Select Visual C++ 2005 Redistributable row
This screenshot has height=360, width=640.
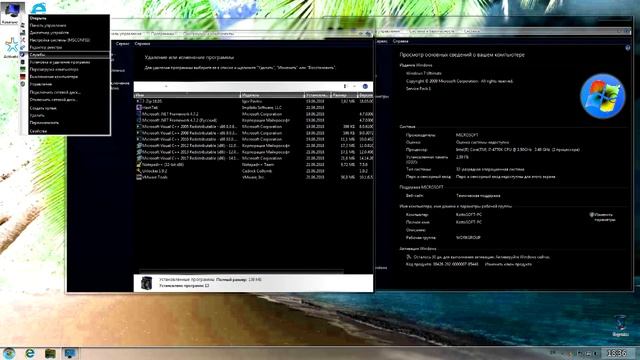pos(254,127)
